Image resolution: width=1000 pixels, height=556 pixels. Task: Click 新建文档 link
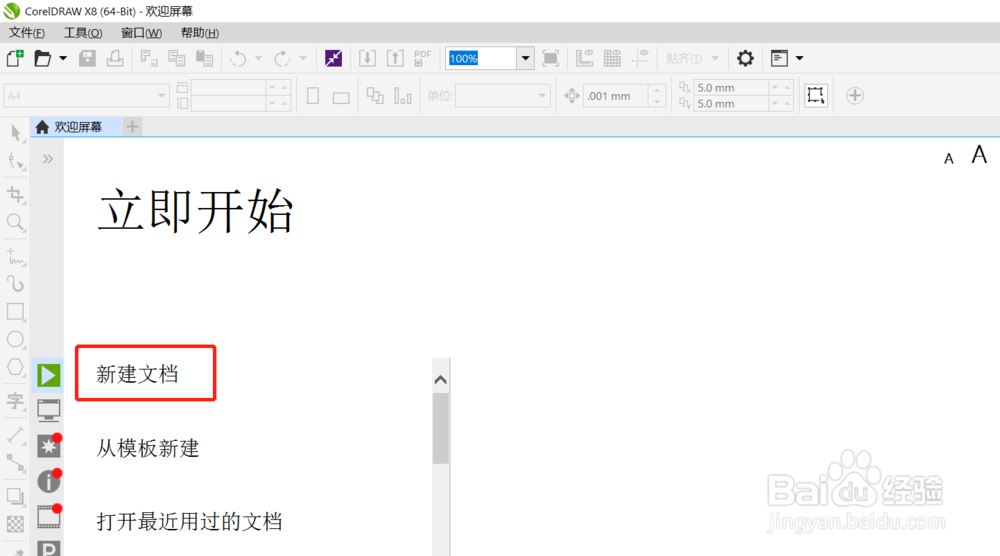coord(137,374)
